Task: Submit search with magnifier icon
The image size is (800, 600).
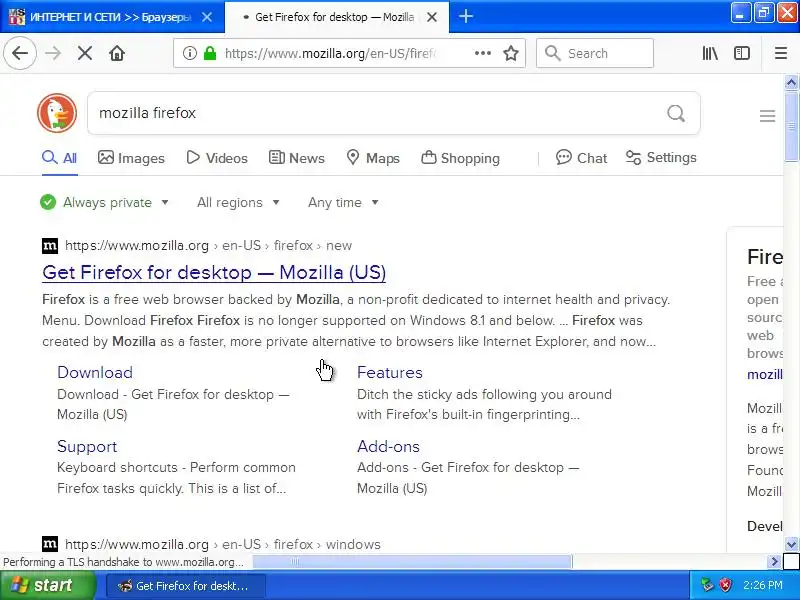Action: [676, 113]
